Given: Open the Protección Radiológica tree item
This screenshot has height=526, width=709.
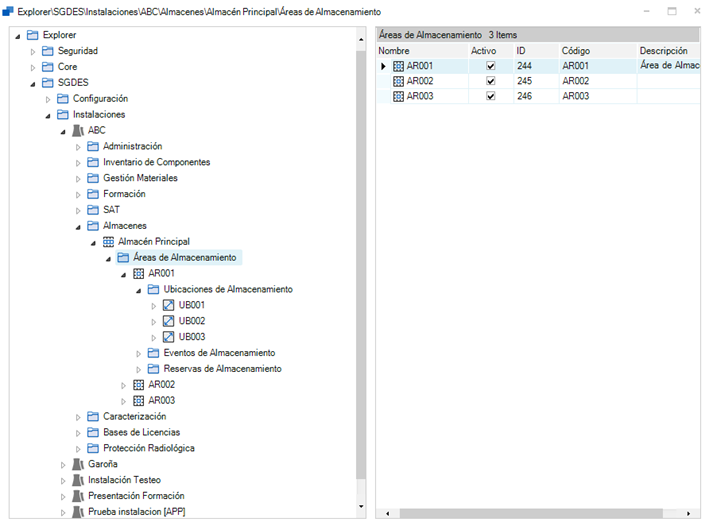Looking at the screenshot, I should coord(148,448).
